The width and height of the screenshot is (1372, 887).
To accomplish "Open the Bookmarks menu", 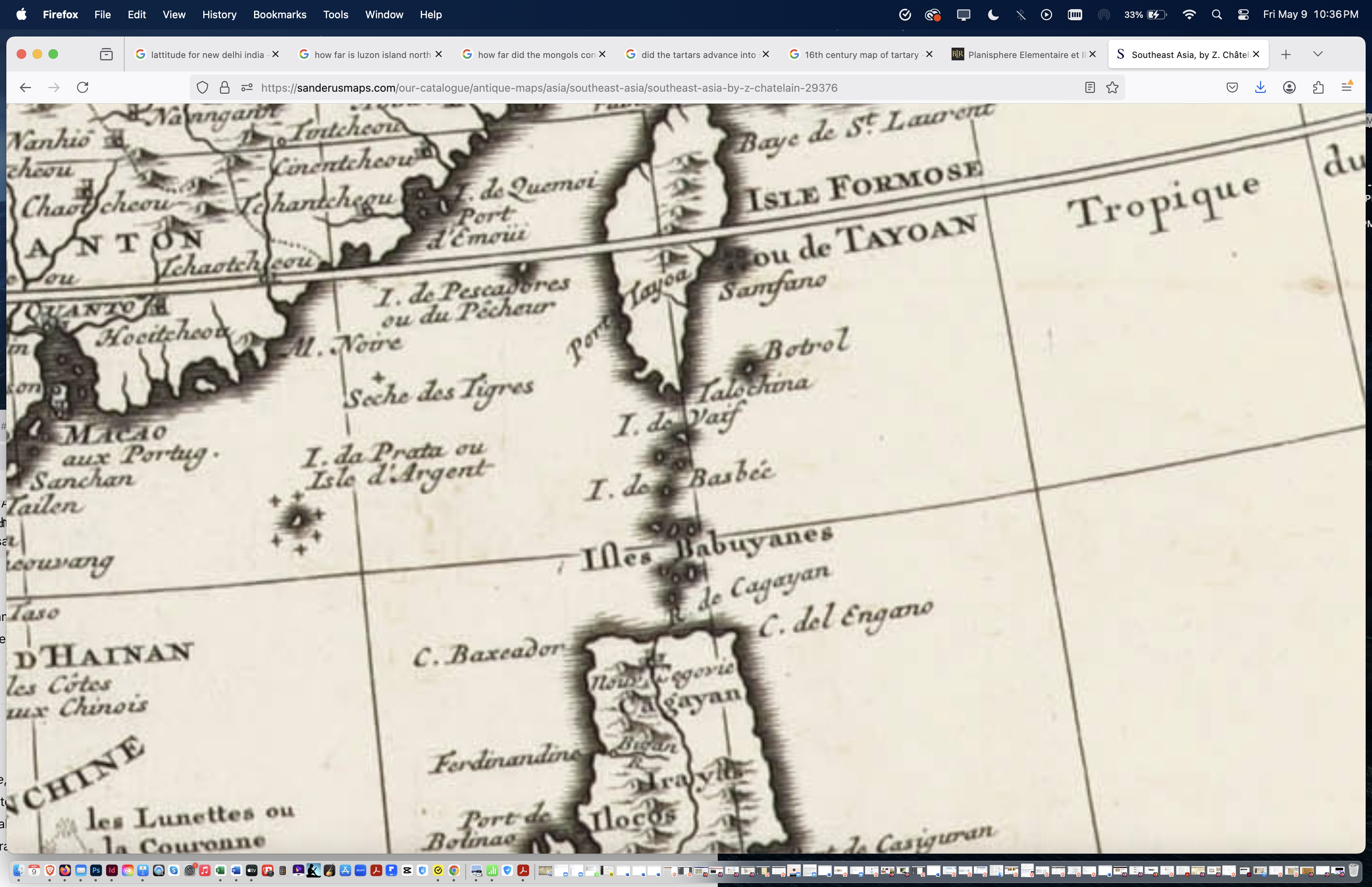I will 280,14.
